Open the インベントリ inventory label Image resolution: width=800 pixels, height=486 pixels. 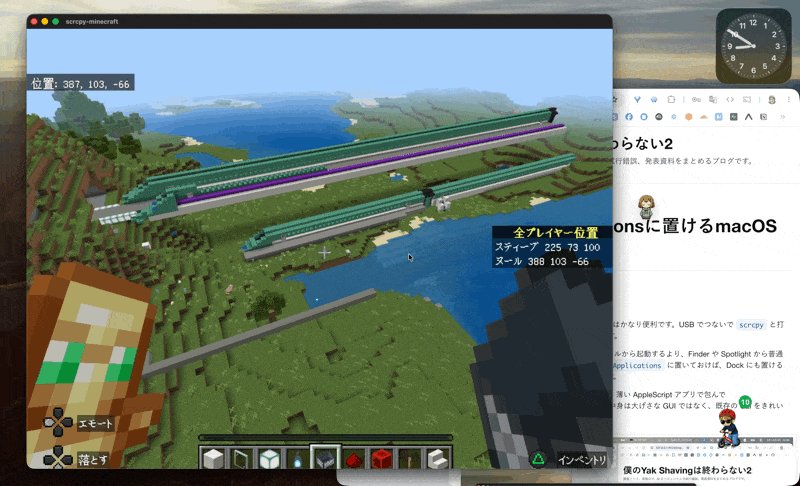pos(582,459)
